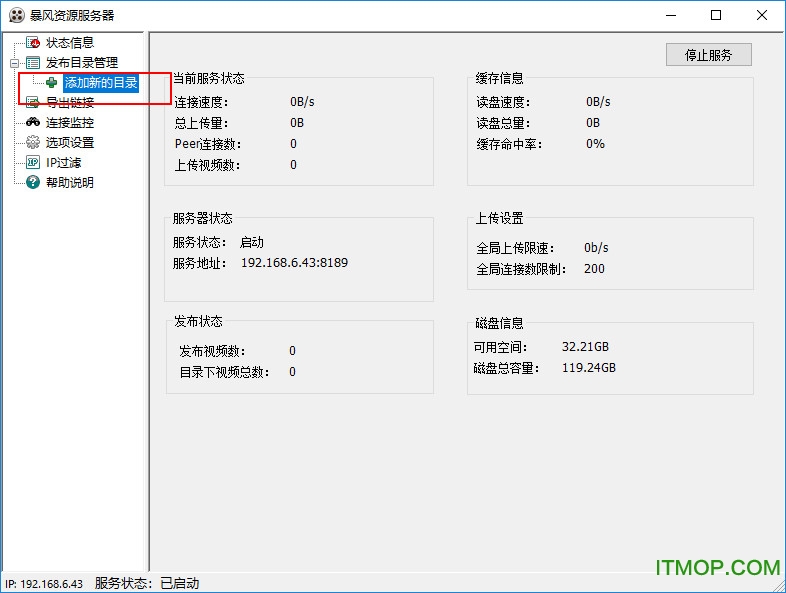This screenshot has height=593, width=786.
Task: Click the 上传设置 group title
Action: point(499,219)
